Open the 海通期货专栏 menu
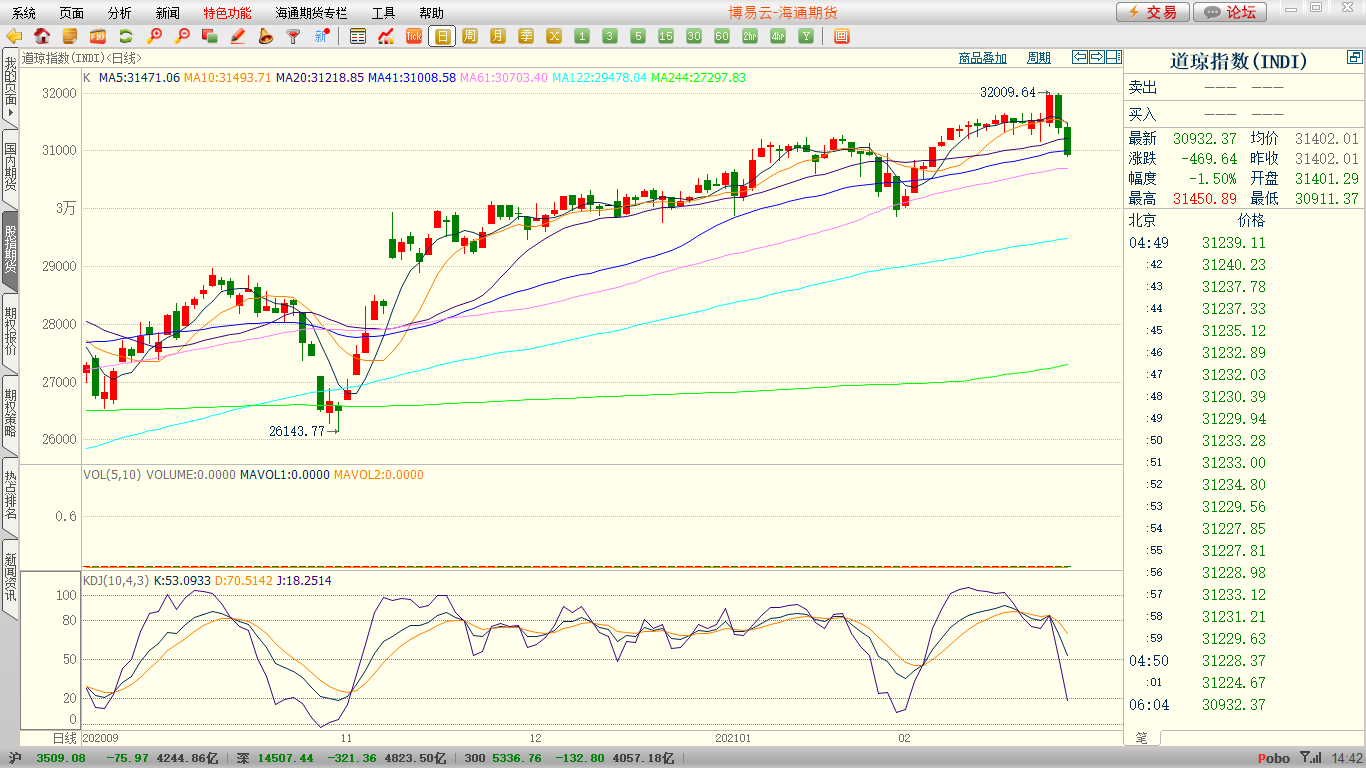Screen dimensions: 1366x768 pos(312,13)
